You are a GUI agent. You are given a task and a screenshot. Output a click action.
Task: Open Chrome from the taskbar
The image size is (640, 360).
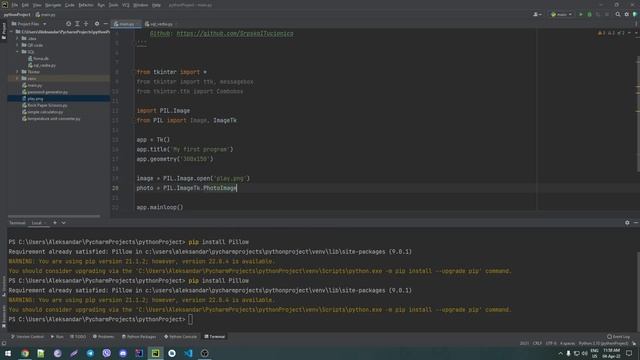(x=25, y=353)
